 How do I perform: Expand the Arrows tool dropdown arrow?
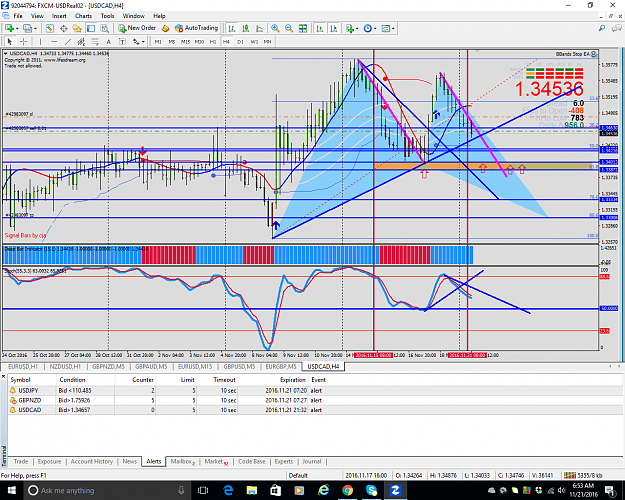tap(143, 41)
